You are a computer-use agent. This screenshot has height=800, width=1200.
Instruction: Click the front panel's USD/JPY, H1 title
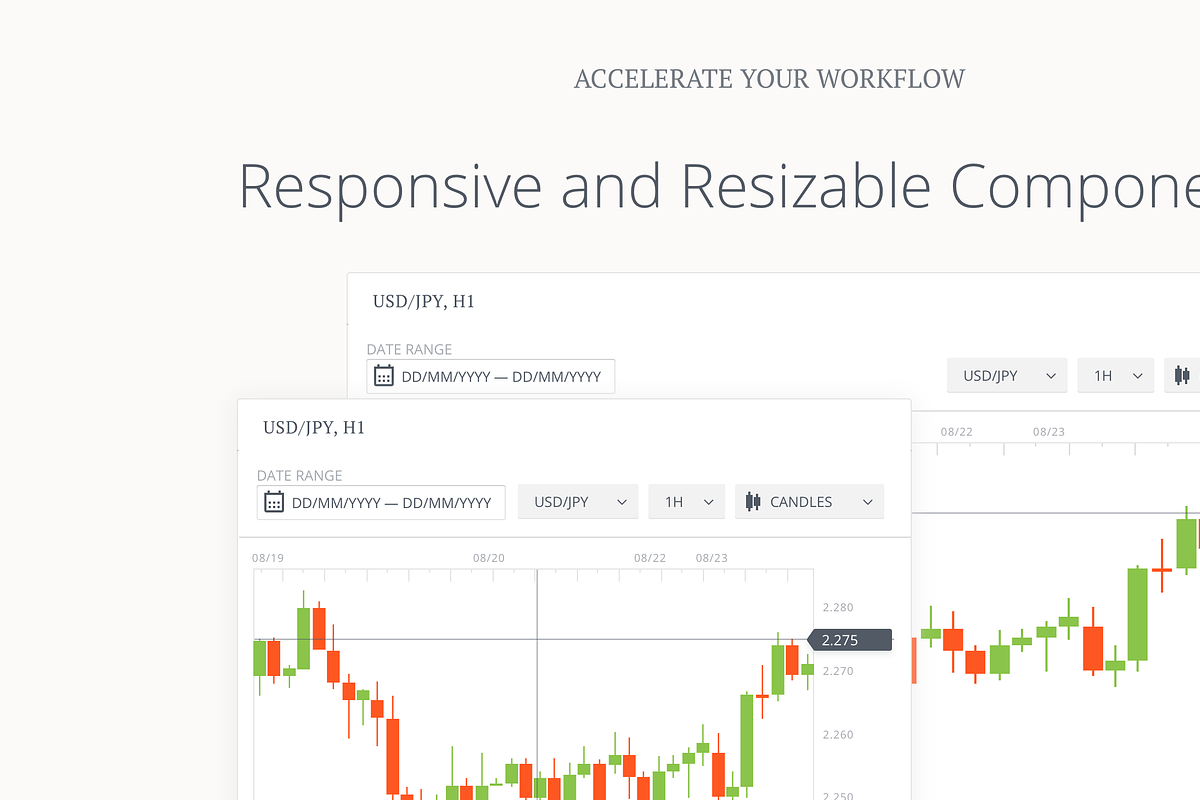[x=314, y=428]
